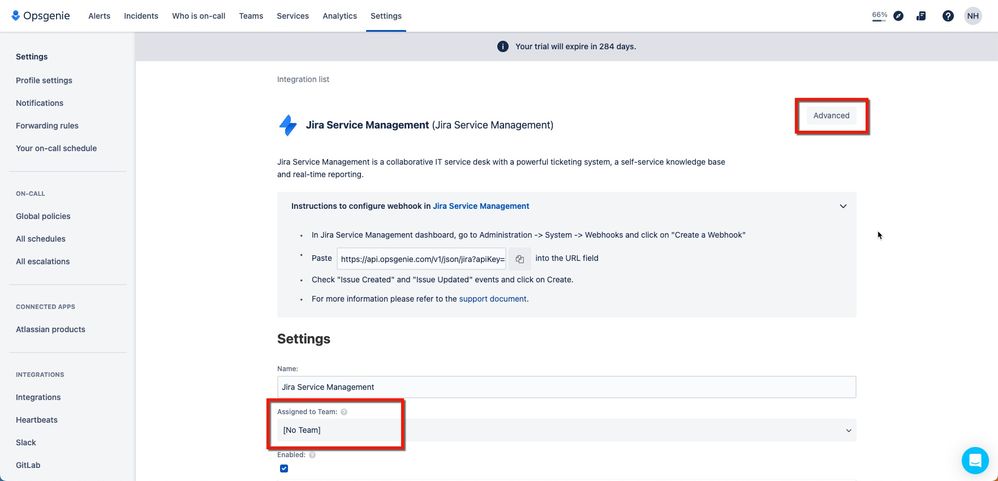Viewport: 998px width, 481px height.
Task: Open Who is on-call tab
Action: coord(199,16)
